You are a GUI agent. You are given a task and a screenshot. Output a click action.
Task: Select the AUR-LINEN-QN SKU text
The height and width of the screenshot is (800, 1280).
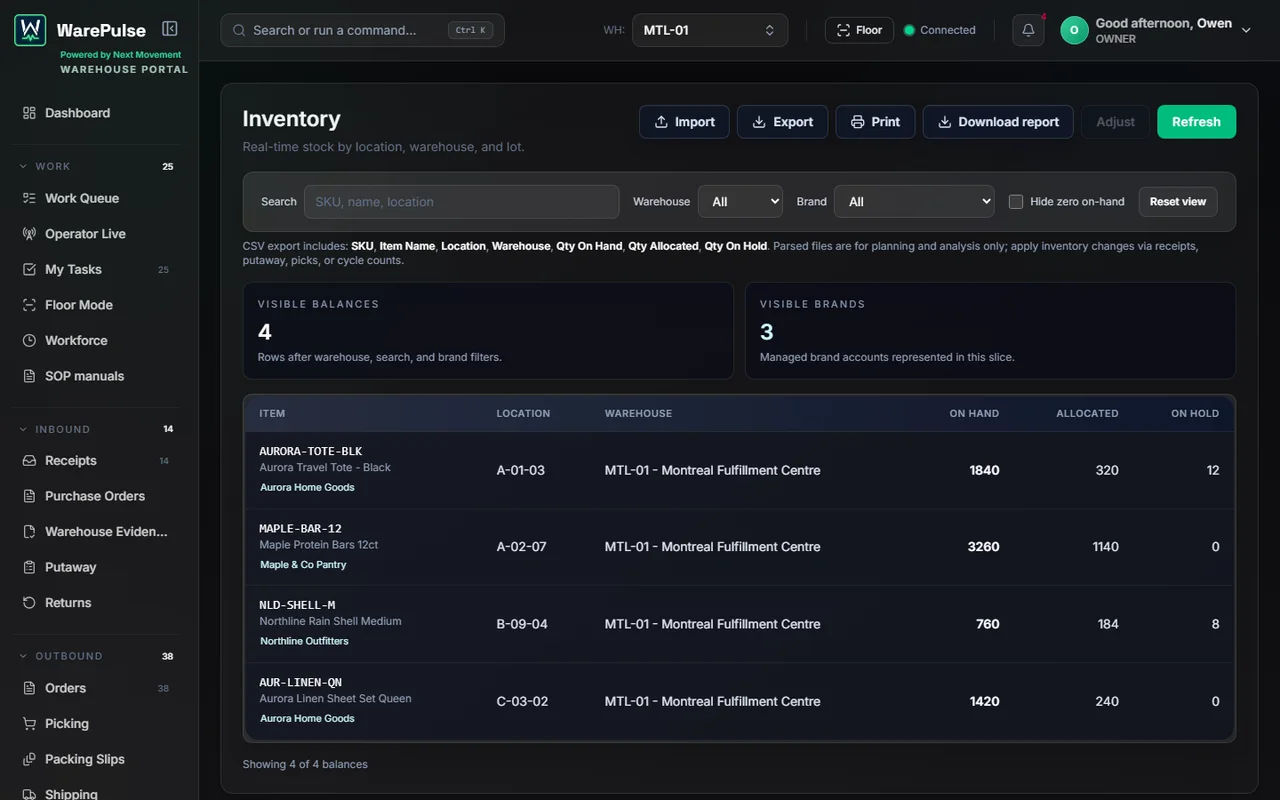click(x=300, y=682)
